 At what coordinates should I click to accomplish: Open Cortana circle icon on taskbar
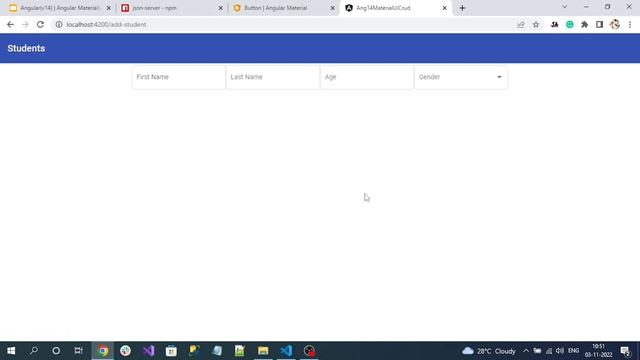(56, 351)
